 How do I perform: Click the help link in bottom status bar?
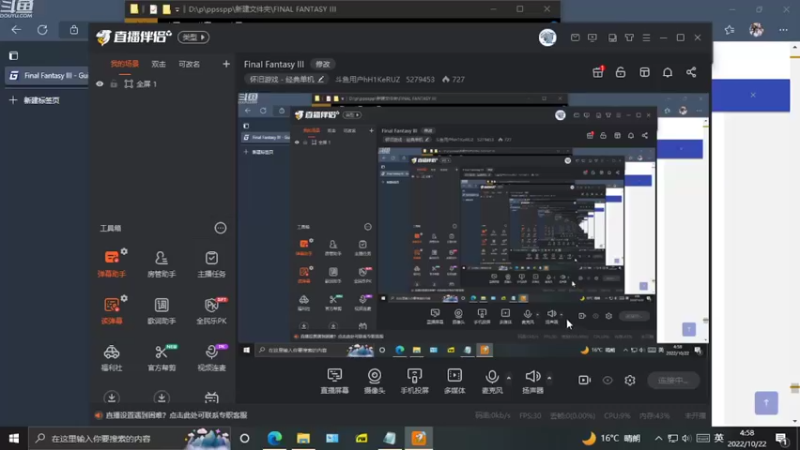pyautogui.click(x=176, y=415)
